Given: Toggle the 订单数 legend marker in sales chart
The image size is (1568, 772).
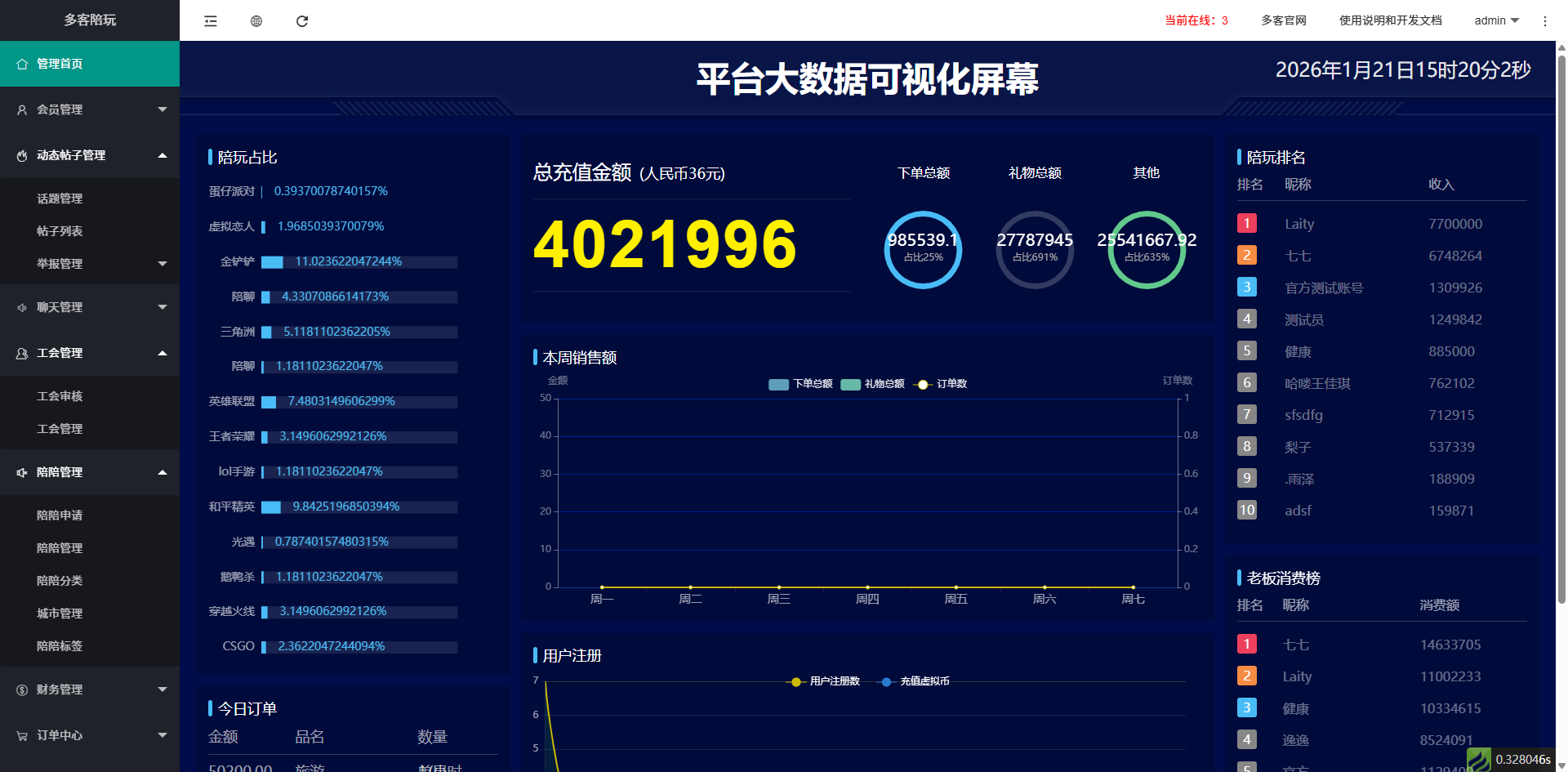Looking at the screenshot, I should [x=924, y=385].
